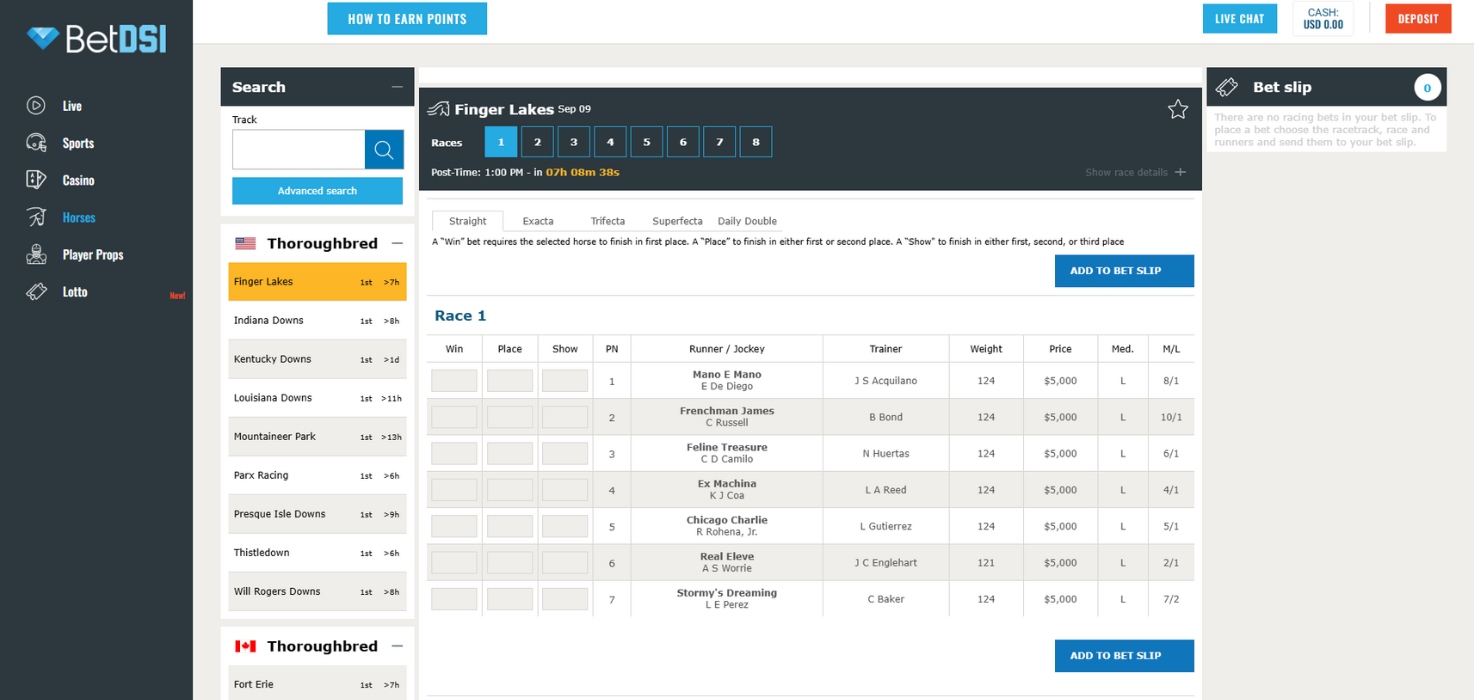
Task: Toggle Show box for Real Eleve
Action: (x=565, y=563)
